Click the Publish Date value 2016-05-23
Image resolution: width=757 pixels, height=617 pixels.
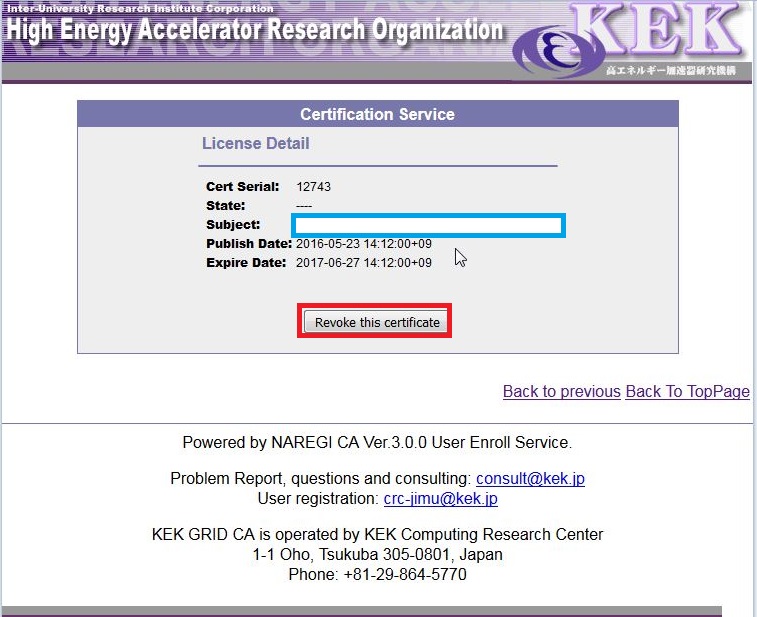(364, 244)
